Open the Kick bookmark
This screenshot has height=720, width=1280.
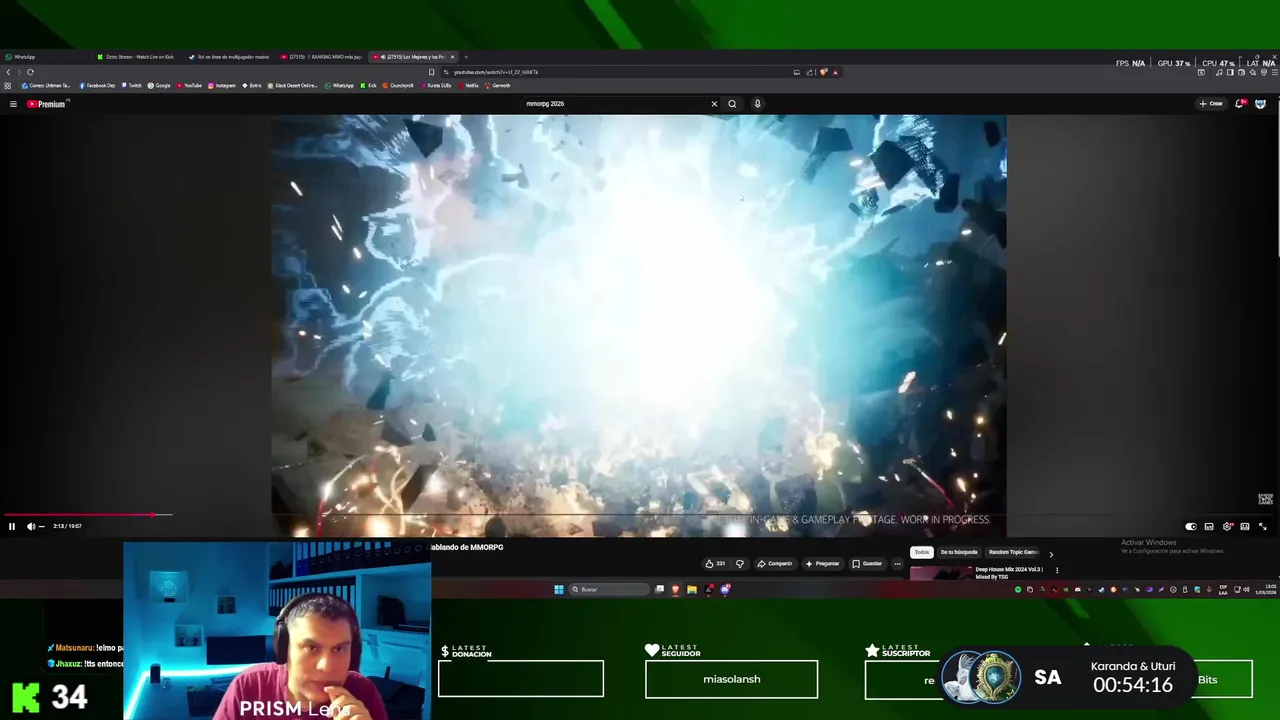pyautogui.click(x=369, y=86)
